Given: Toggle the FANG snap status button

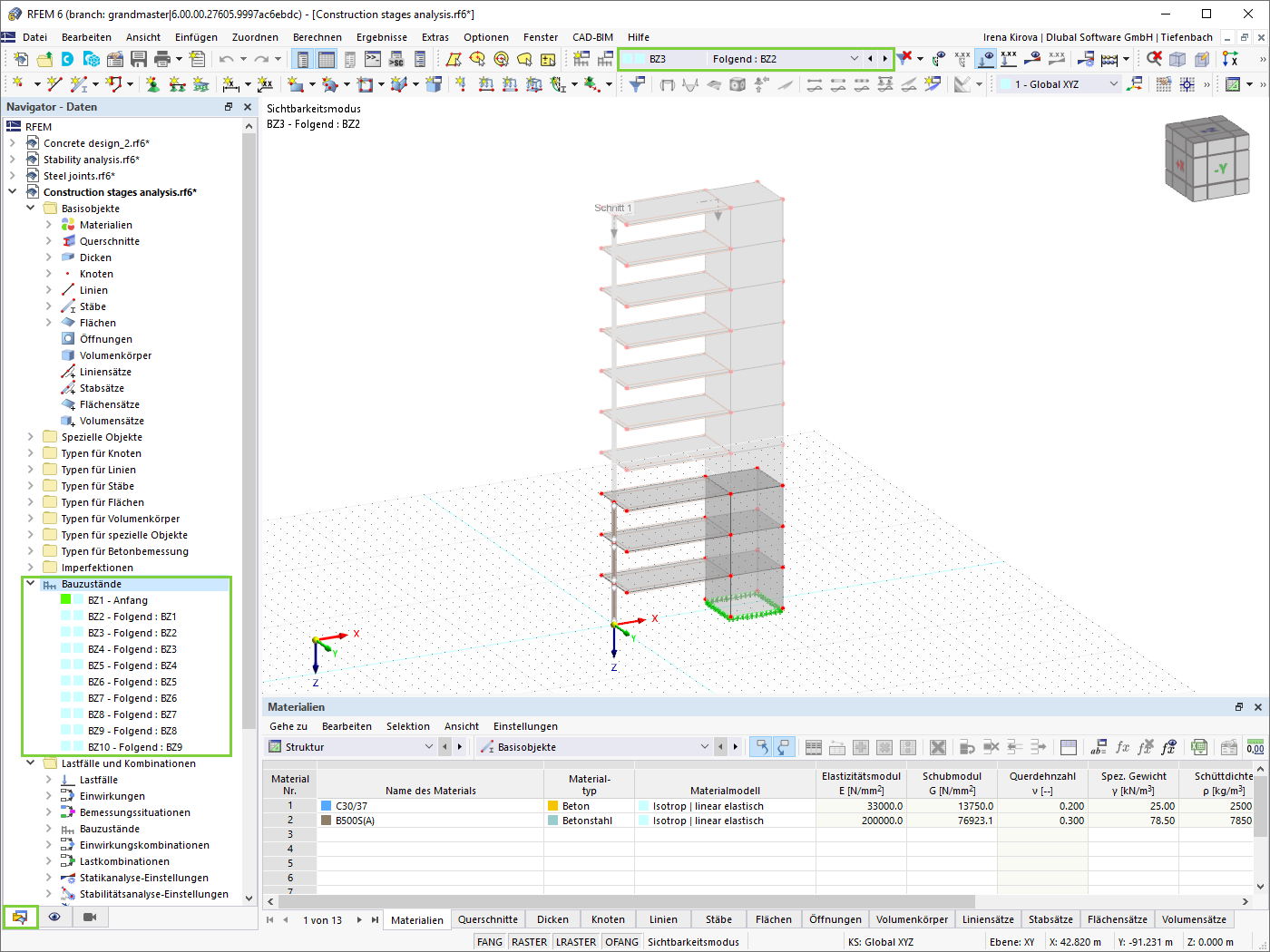Looking at the screenshot, I should [490, 942].
